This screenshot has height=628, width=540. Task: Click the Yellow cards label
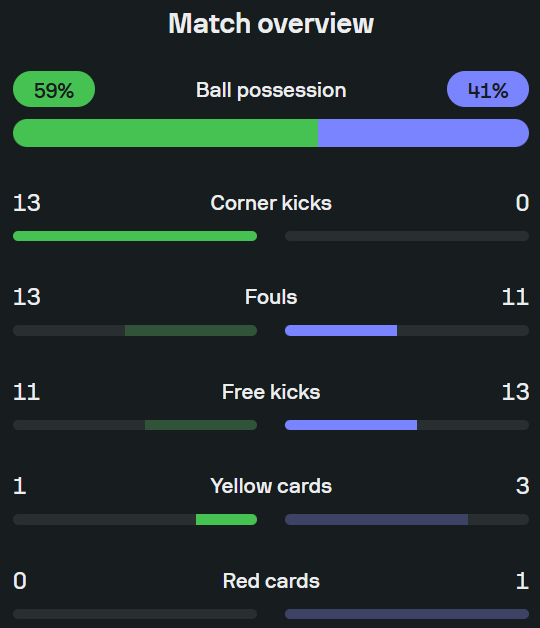pyautogui.click(x=271, y=486)
